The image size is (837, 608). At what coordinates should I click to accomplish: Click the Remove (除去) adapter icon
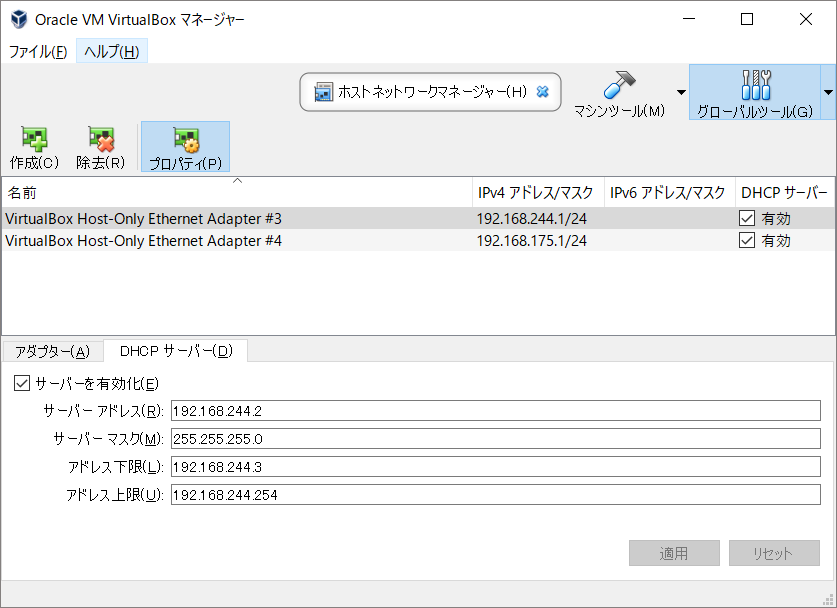point(101,139)
